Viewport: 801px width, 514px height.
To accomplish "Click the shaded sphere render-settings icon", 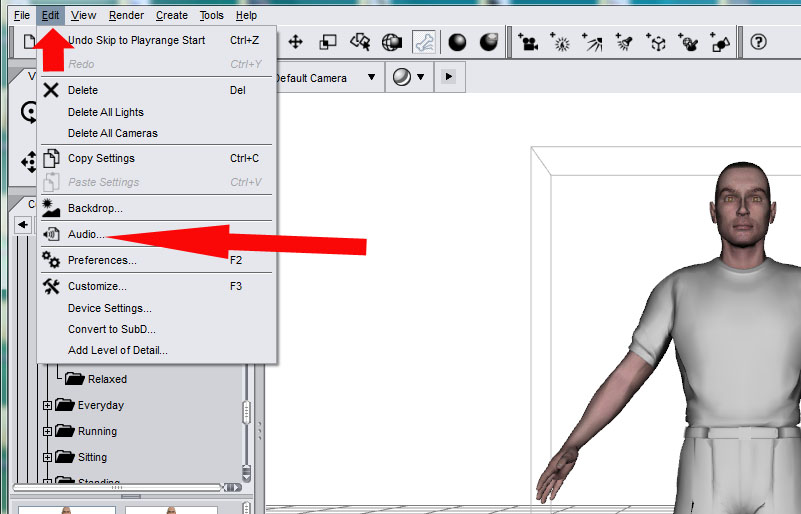I will point(489,42).
